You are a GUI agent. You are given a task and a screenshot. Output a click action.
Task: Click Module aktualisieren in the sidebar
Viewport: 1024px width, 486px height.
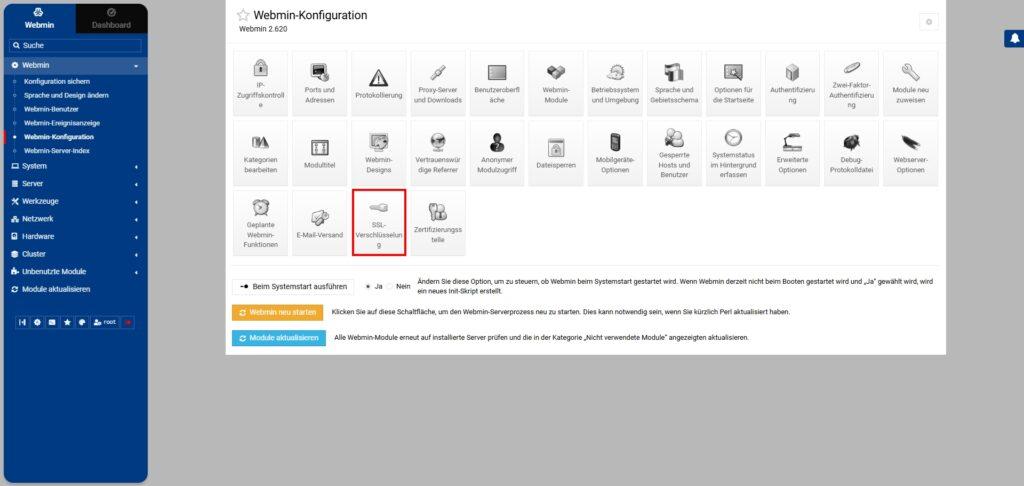pos(56,289)
